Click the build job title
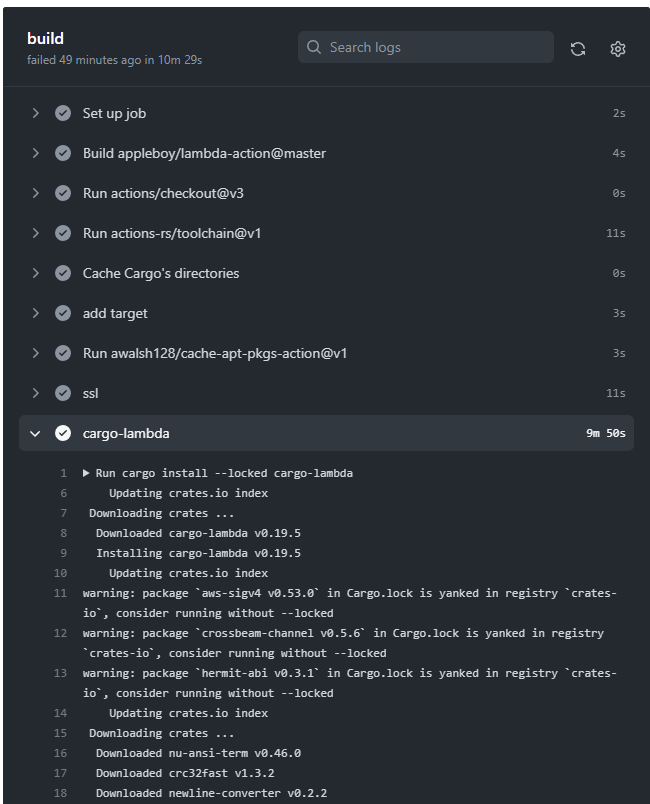The width and height of the screenshot is (650, 804). pos(45,38)
